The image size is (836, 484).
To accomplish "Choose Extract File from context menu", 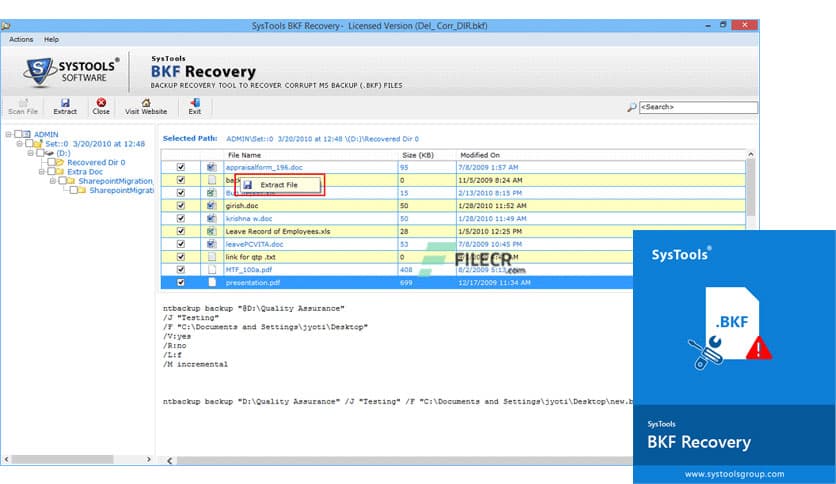I will (x=279, y=185).
